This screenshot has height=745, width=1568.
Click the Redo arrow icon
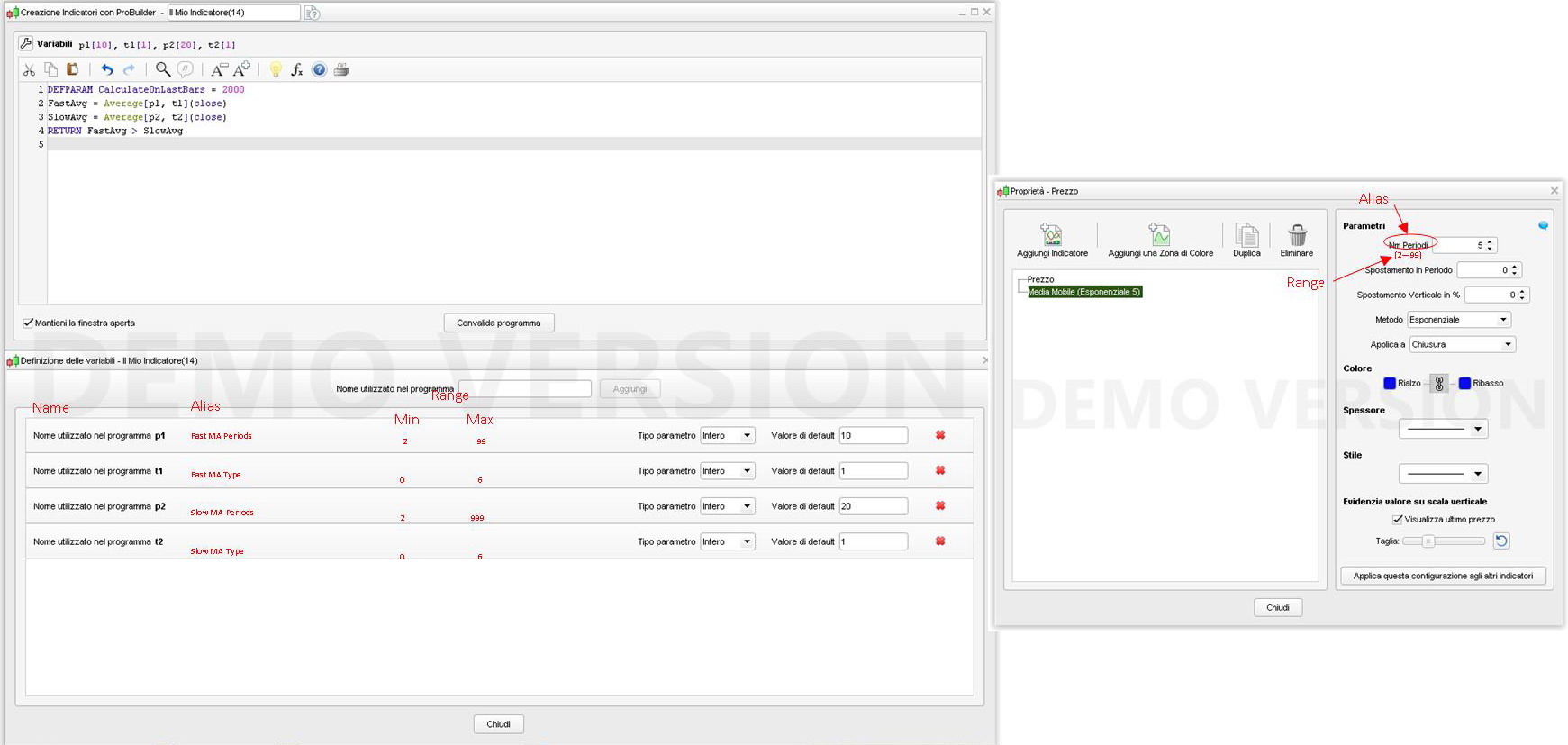click(129, 69)
